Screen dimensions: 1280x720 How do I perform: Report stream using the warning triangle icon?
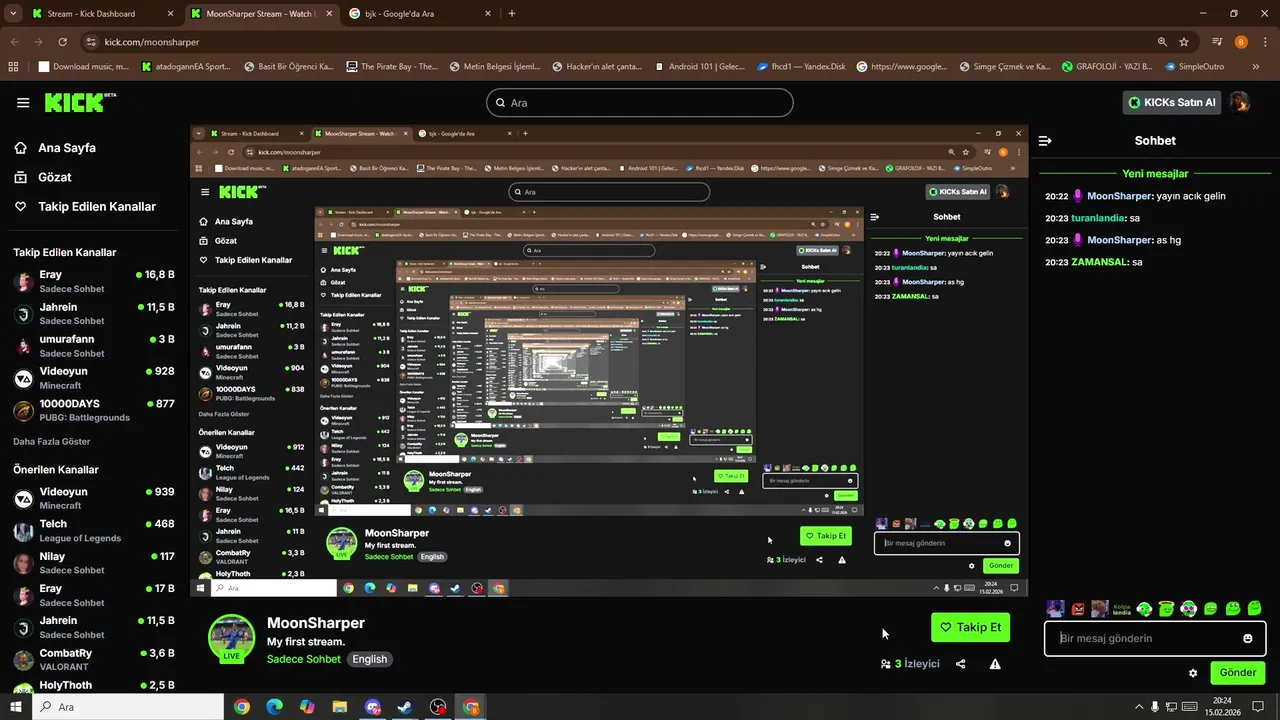995,664
